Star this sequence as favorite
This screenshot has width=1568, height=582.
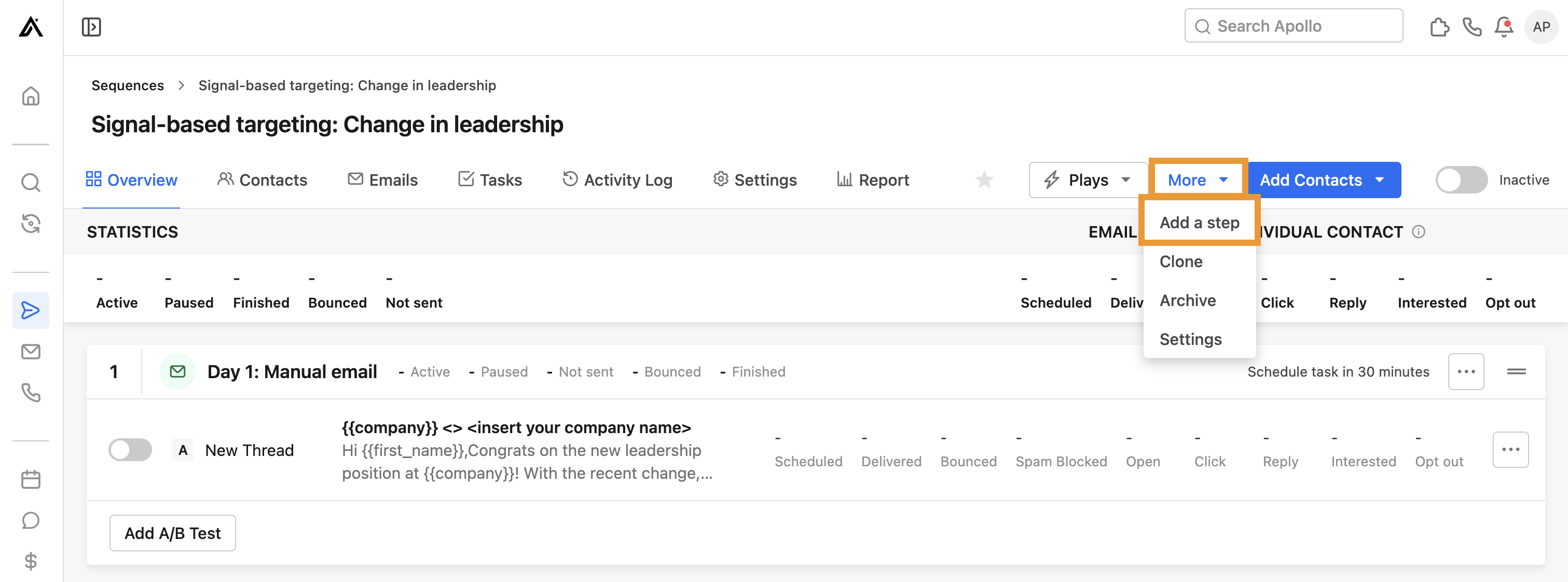coord(984,179)
